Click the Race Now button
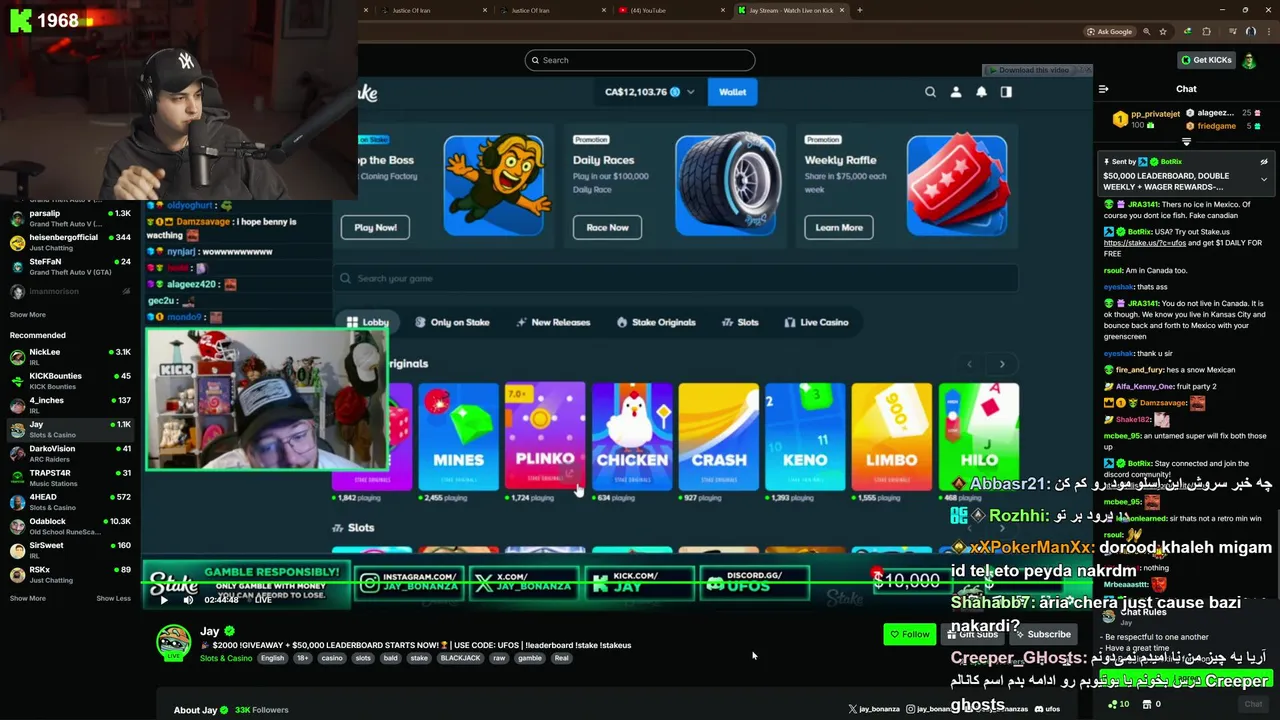 pyautogui.click(x=607, y=227)
